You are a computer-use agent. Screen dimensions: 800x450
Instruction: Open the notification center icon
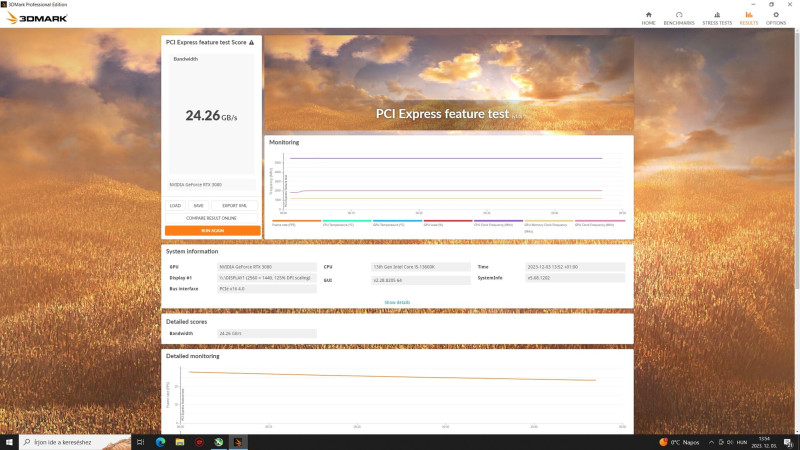click(788, 442)
